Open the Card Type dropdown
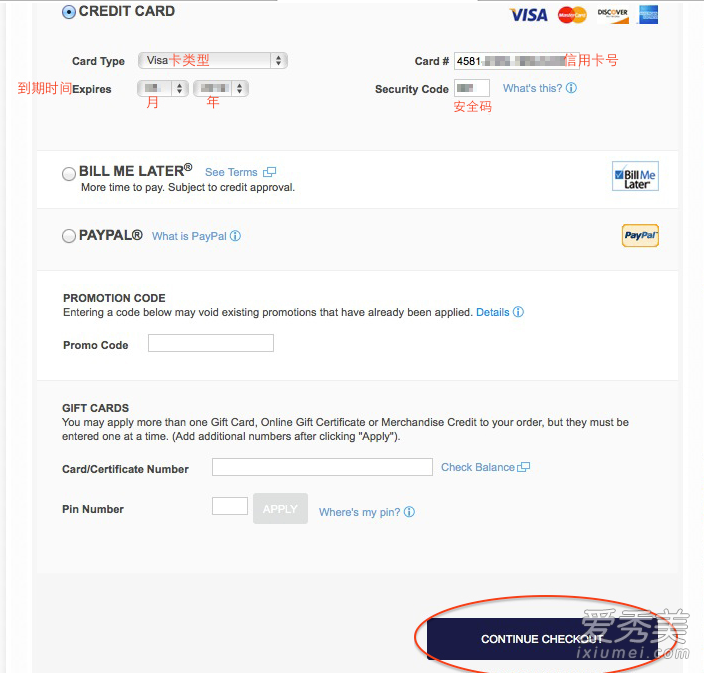The image size is (704, 673). [x=213, y=61]
